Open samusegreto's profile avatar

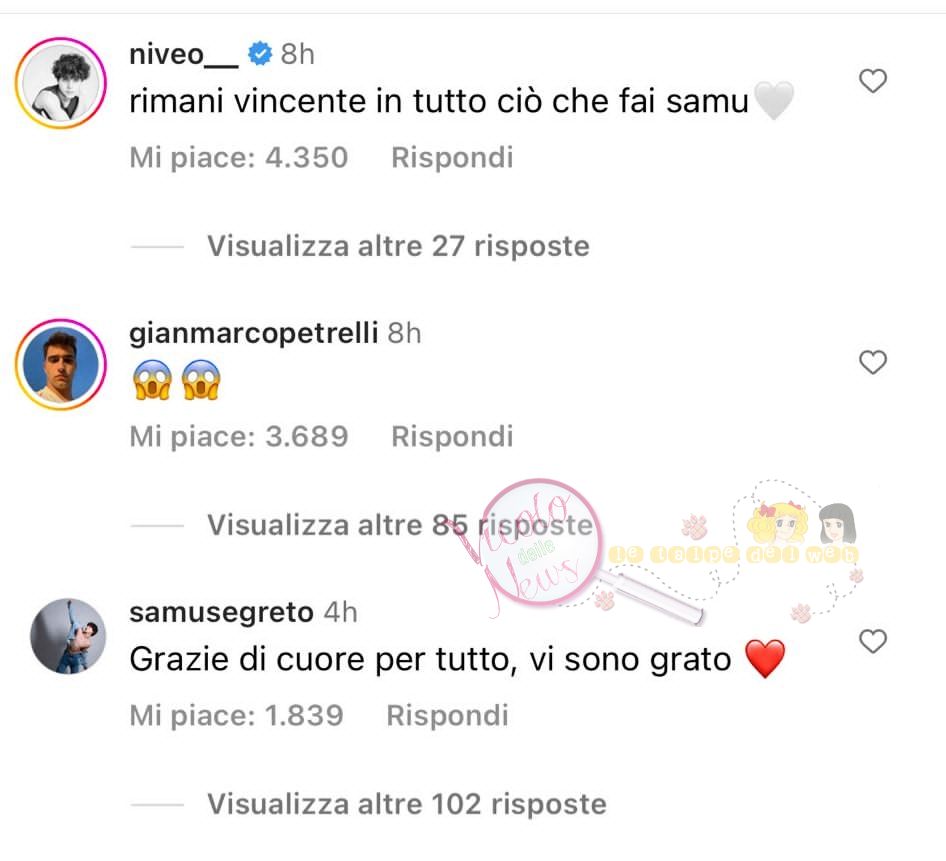point(68,636)
